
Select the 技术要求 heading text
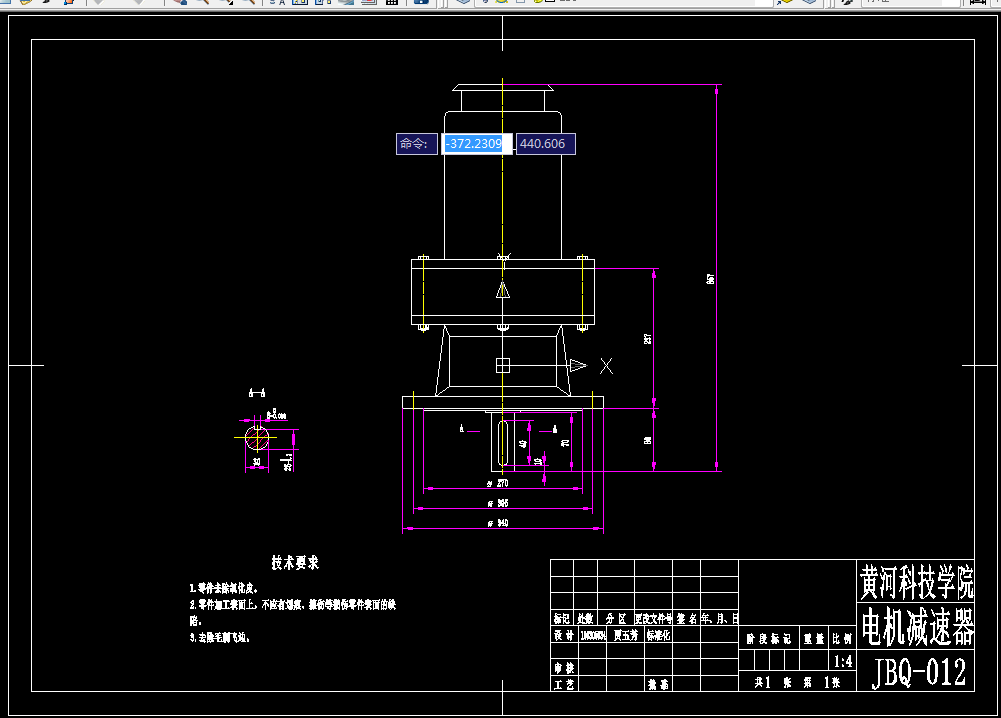point(295,562)
